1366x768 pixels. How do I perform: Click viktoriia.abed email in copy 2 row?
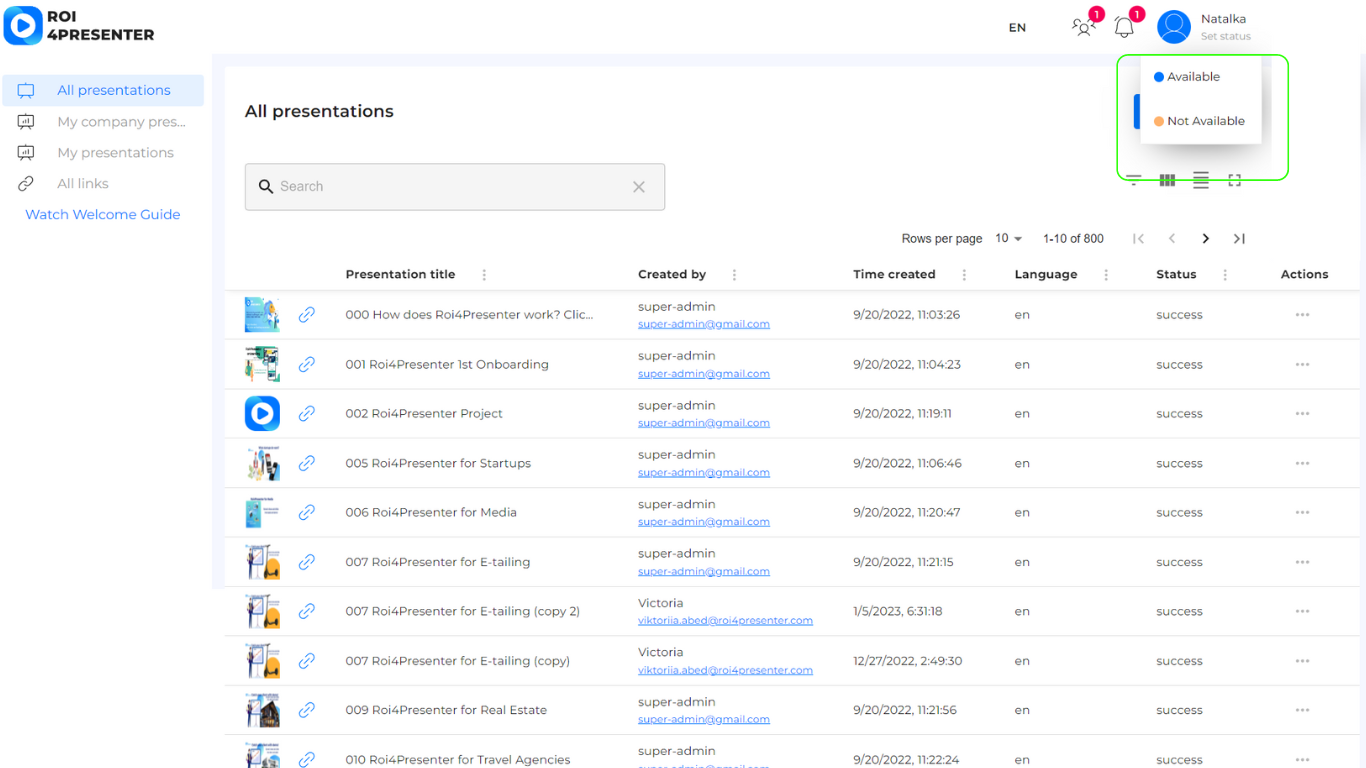click(725, 621)
